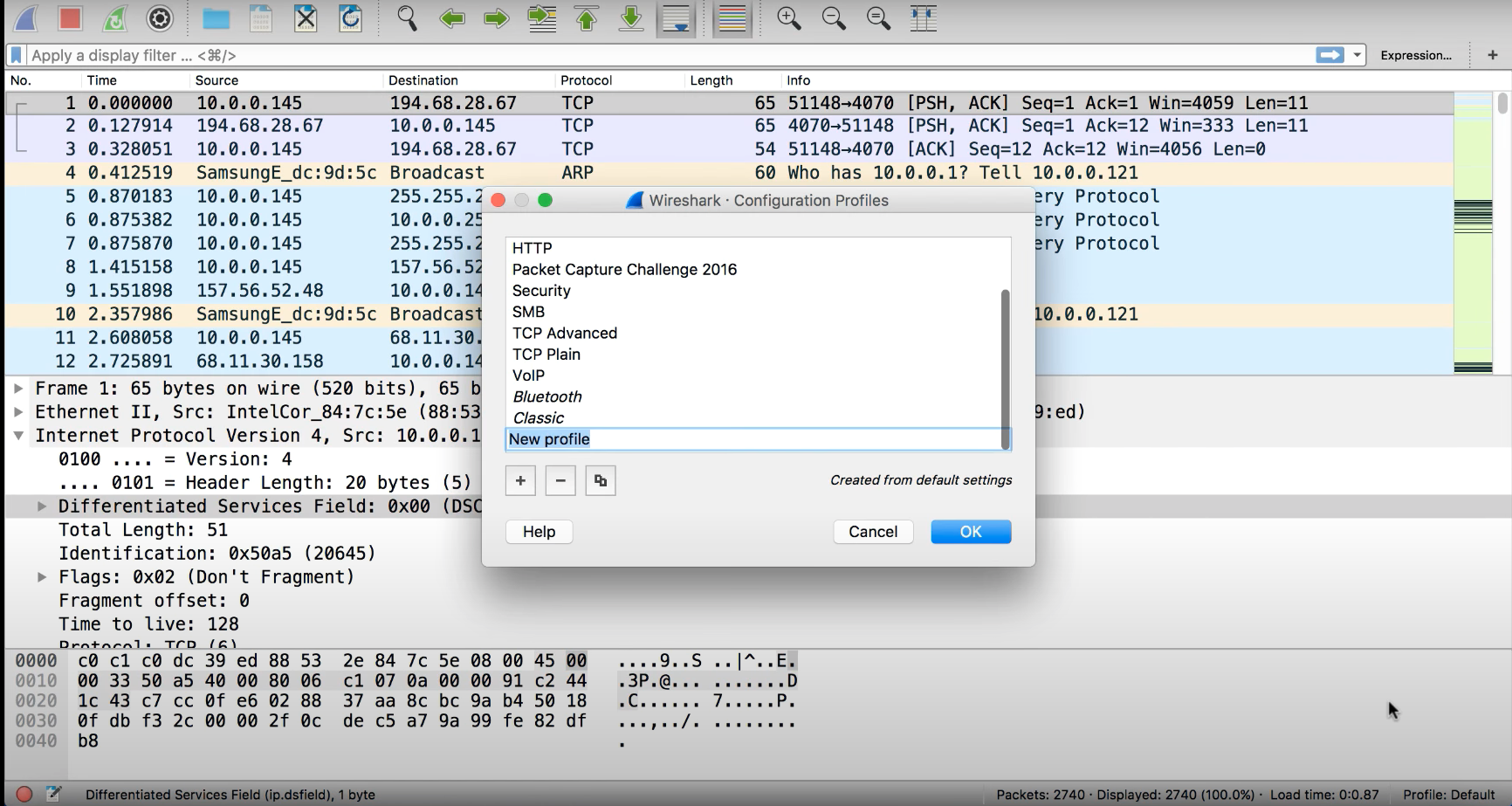Screen dimensions: 1512x806
Task: Find a packet with the magnifier icon
Action: coord(407,18)
